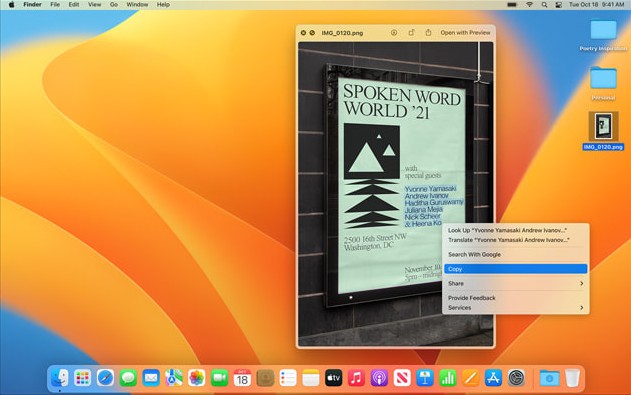Click "Washington, DC" on the poster
Image resolution: width=631 pixels, height=395 pixels.
pos(368,247)
